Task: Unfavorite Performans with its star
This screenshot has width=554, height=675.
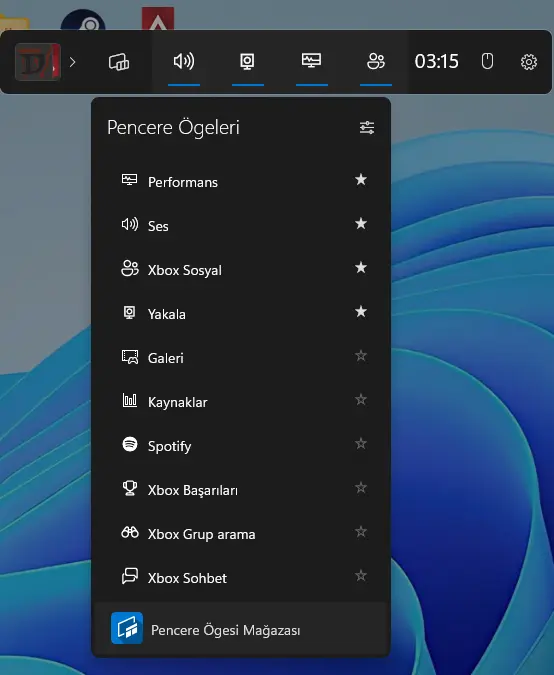Action: 361,180
